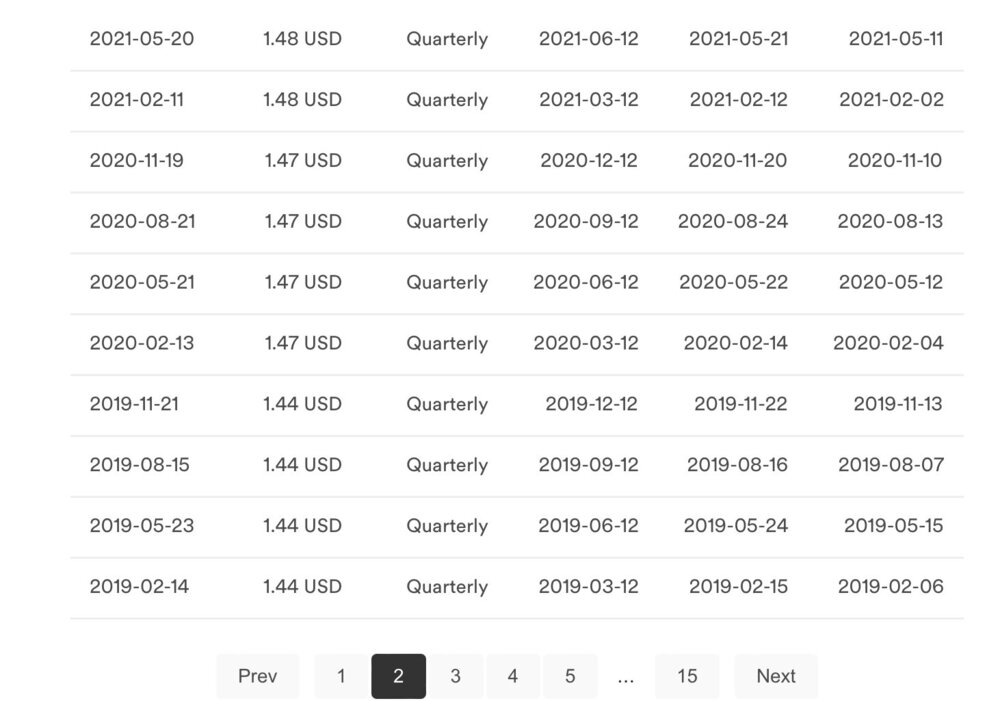The height and width of the screenshot is (701, 1000).
Task: Select the current page 2 button
Action: tap(398, 676)
